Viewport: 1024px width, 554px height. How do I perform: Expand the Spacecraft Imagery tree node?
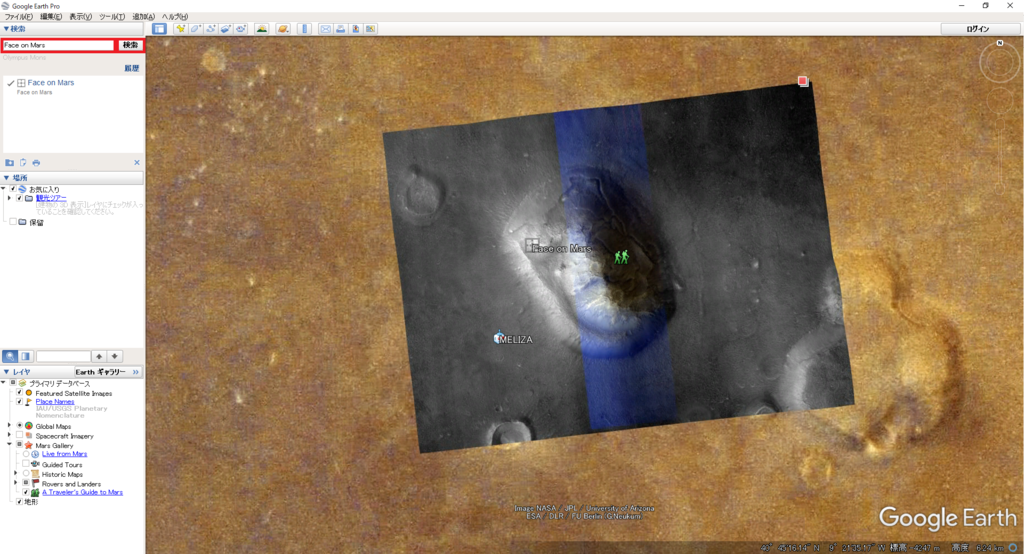pos(10,436)
